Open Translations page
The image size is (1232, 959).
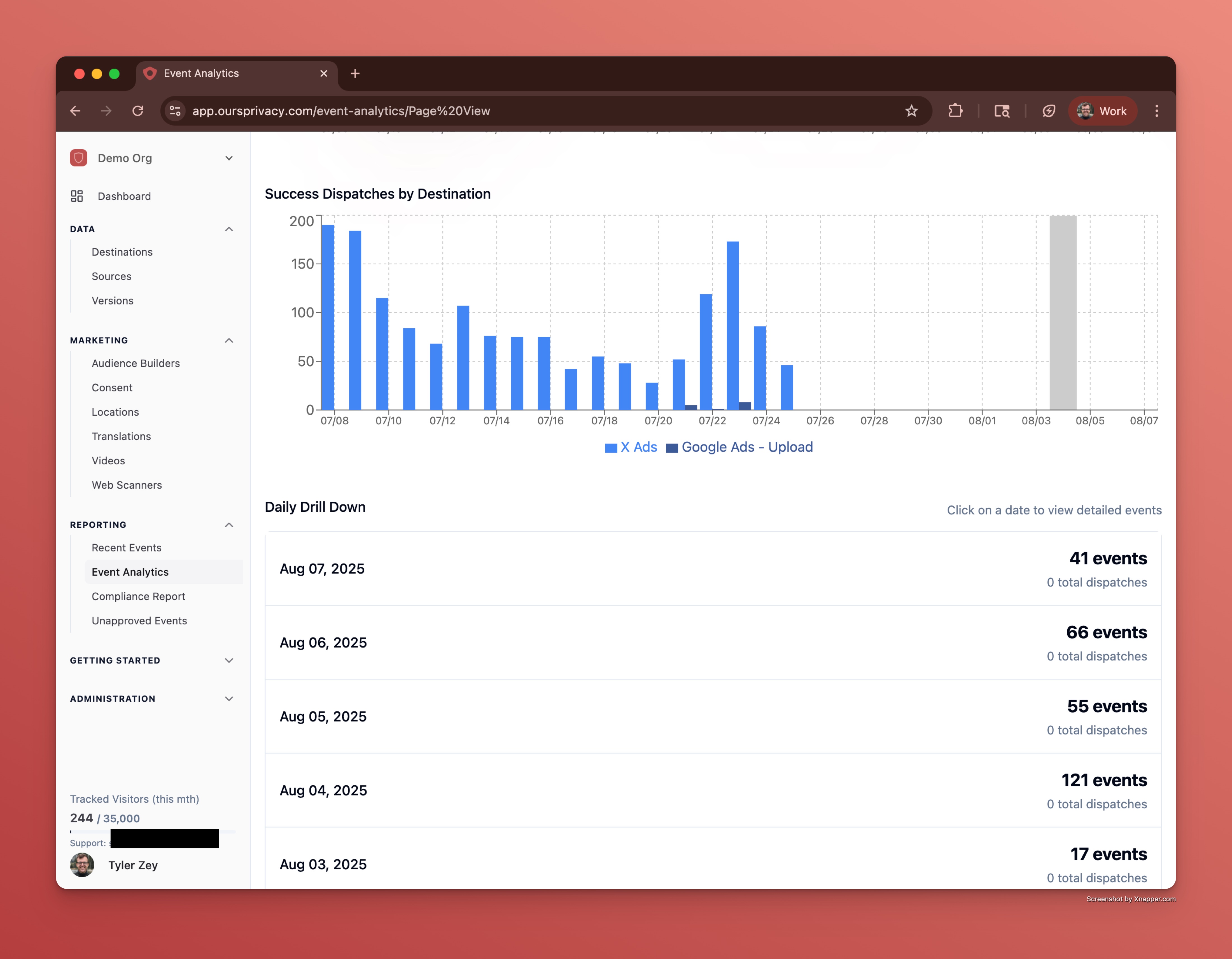121,436
